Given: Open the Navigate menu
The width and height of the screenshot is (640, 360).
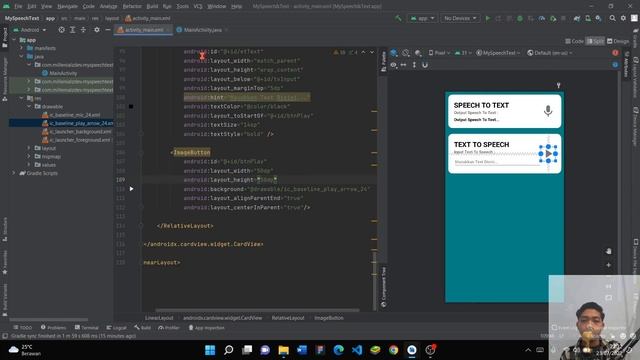Looking at the screenshot, I should [67, 6].
